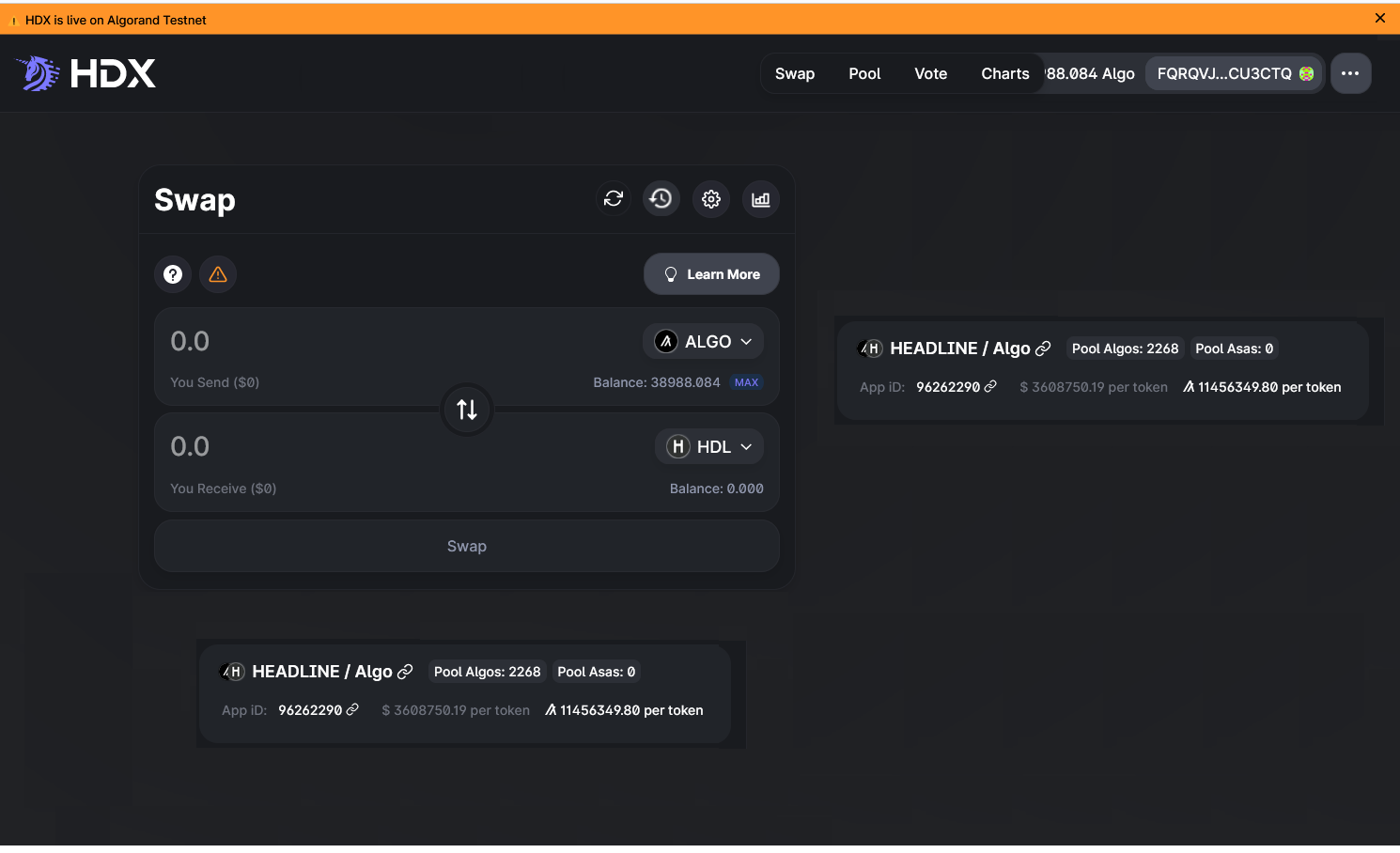Screen dimensions: 1400x853
Task: Open the Vote tab
Action: pos(931,73)
